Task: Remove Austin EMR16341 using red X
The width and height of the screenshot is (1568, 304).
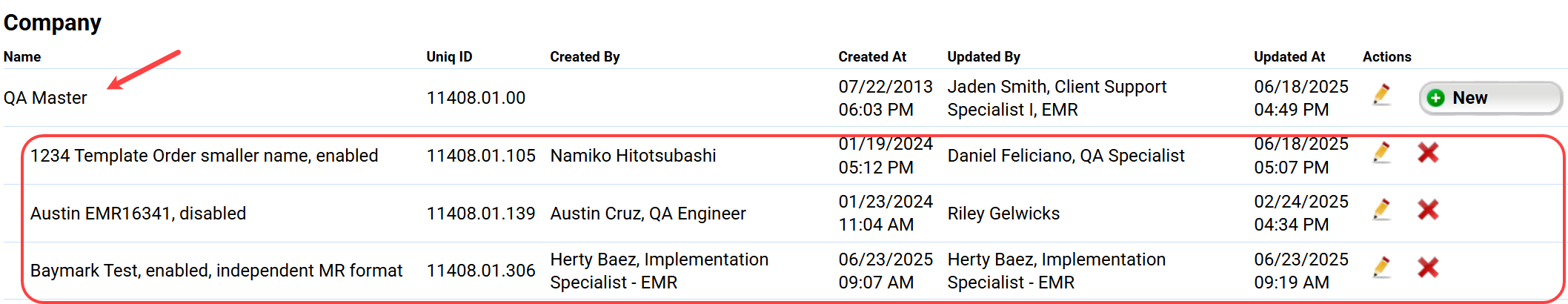Action: [1427, 211]
